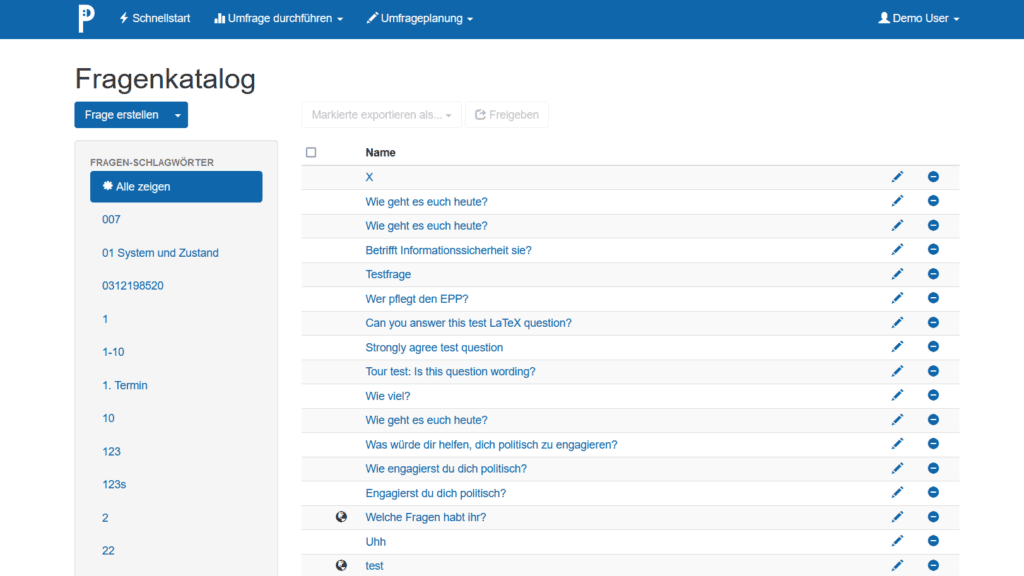
Task: Edit "Wie viel?" with the pencil icon
Action: coord(897,395)
